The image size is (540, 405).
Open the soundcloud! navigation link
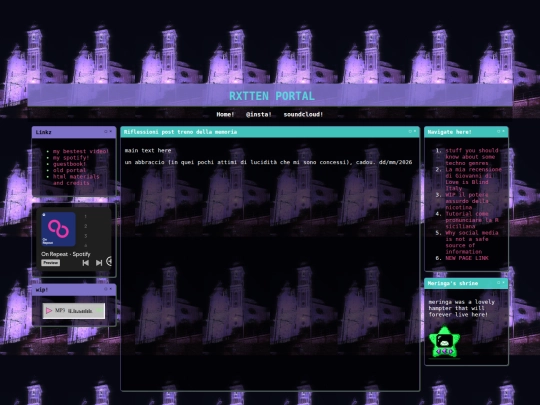303,115
